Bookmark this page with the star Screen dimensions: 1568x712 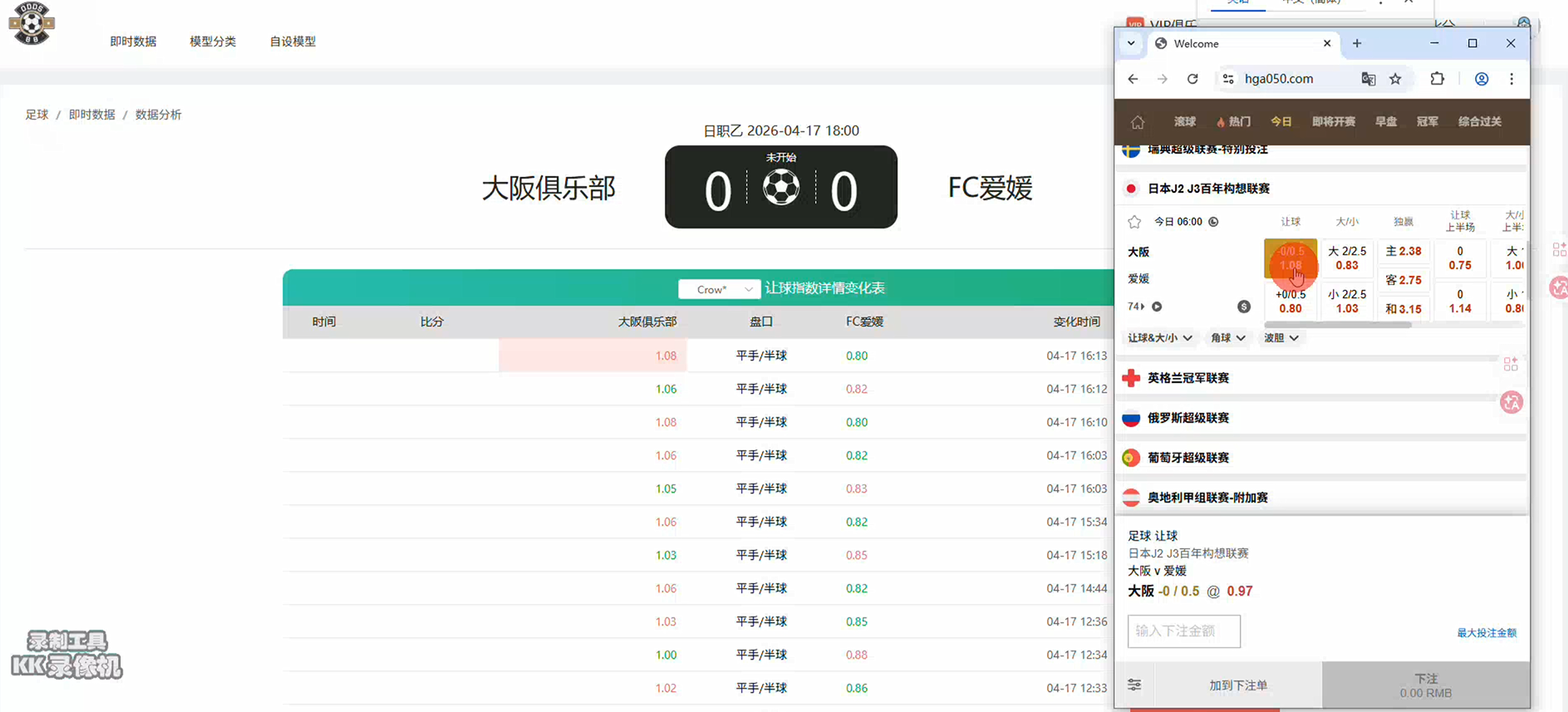click(x=1395, y=79)
